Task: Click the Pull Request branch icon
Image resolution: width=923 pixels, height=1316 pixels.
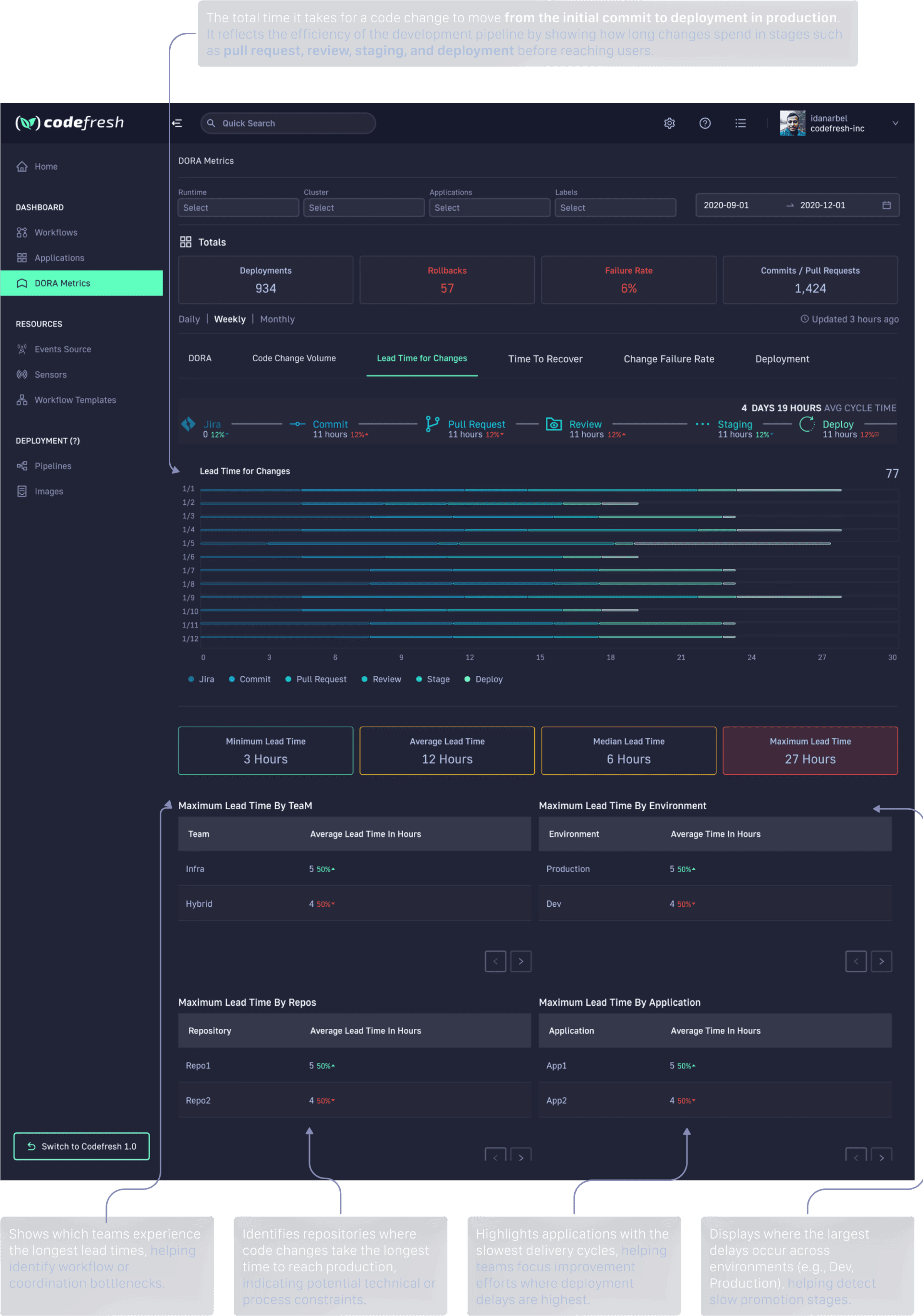Action: tap(432, 424)
